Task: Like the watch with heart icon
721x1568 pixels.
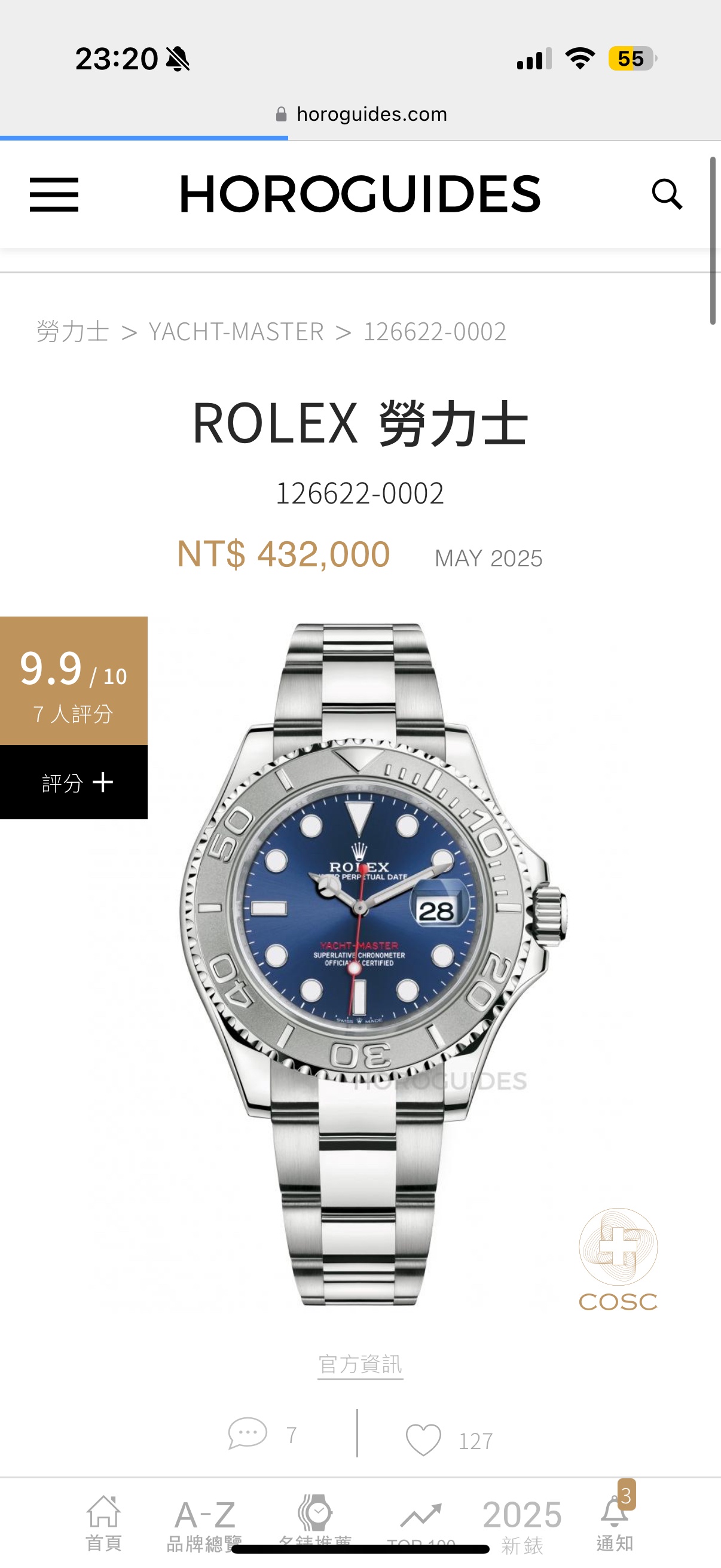Action: pos(423,1439)
